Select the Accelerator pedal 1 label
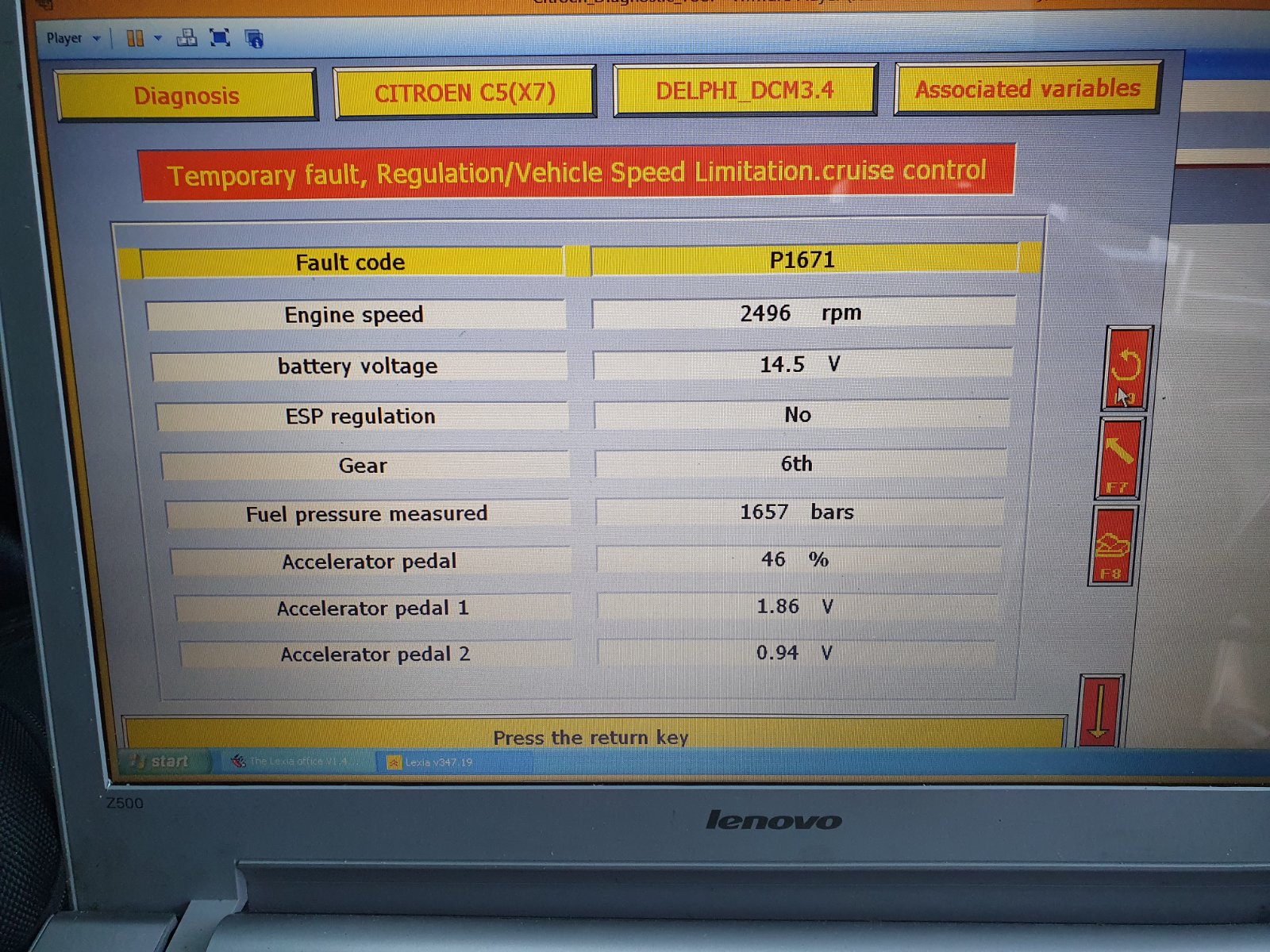The image size is (1270, 952). tap(373, 608)
